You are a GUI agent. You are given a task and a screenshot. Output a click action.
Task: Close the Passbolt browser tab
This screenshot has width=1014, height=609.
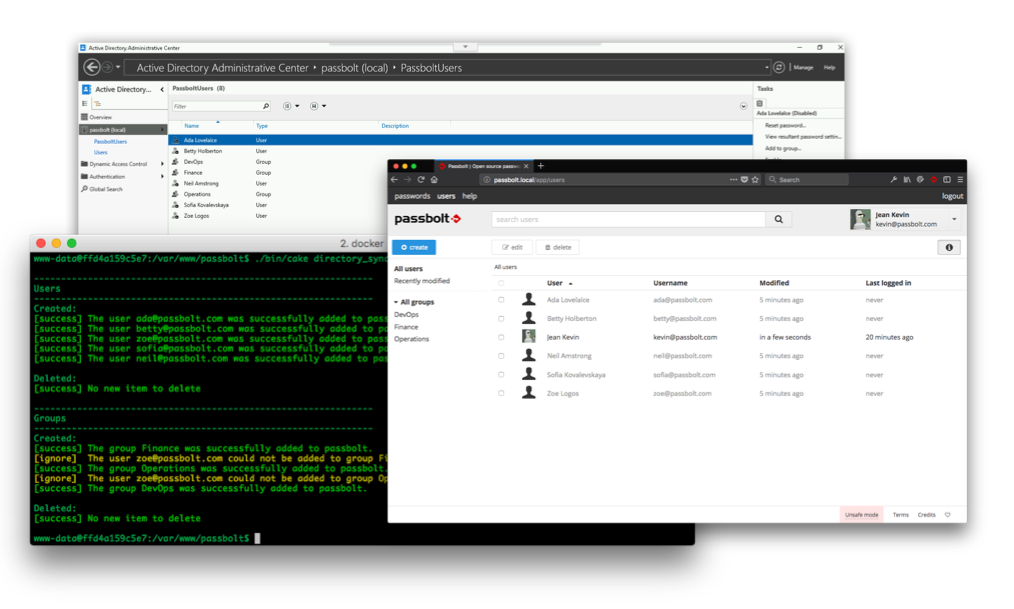tap(526, 166)
